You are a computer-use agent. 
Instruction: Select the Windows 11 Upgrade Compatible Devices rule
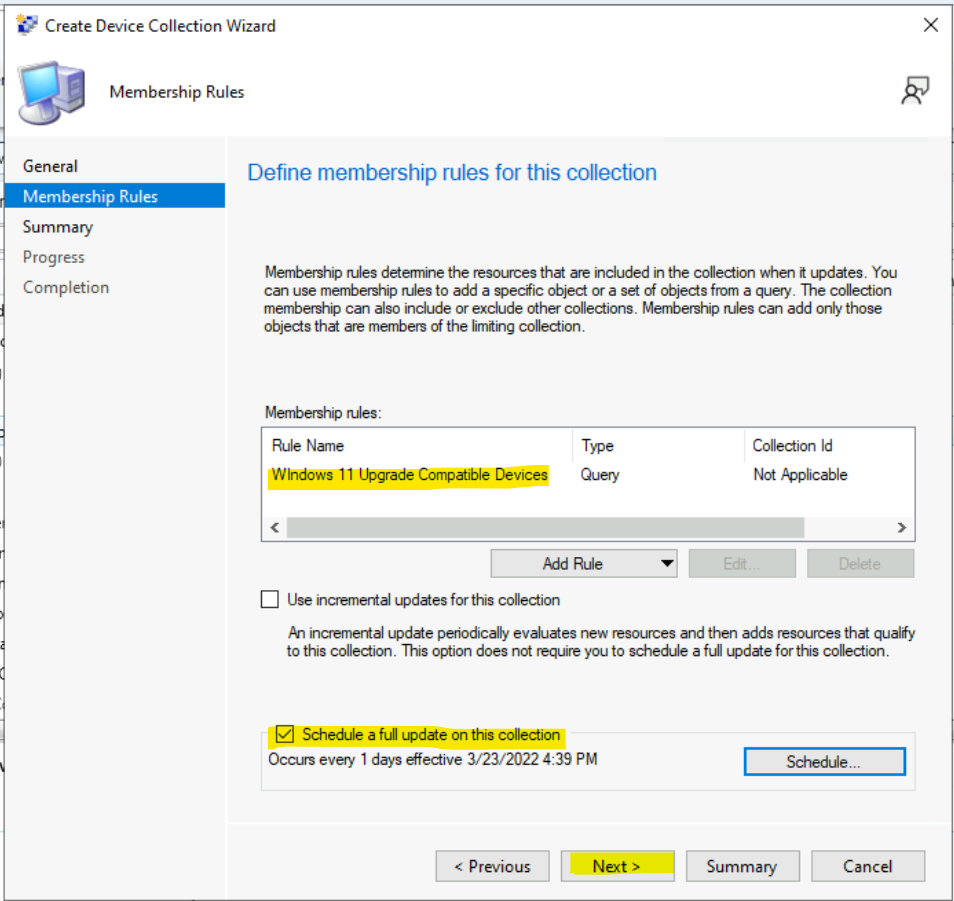pos(410,475)
